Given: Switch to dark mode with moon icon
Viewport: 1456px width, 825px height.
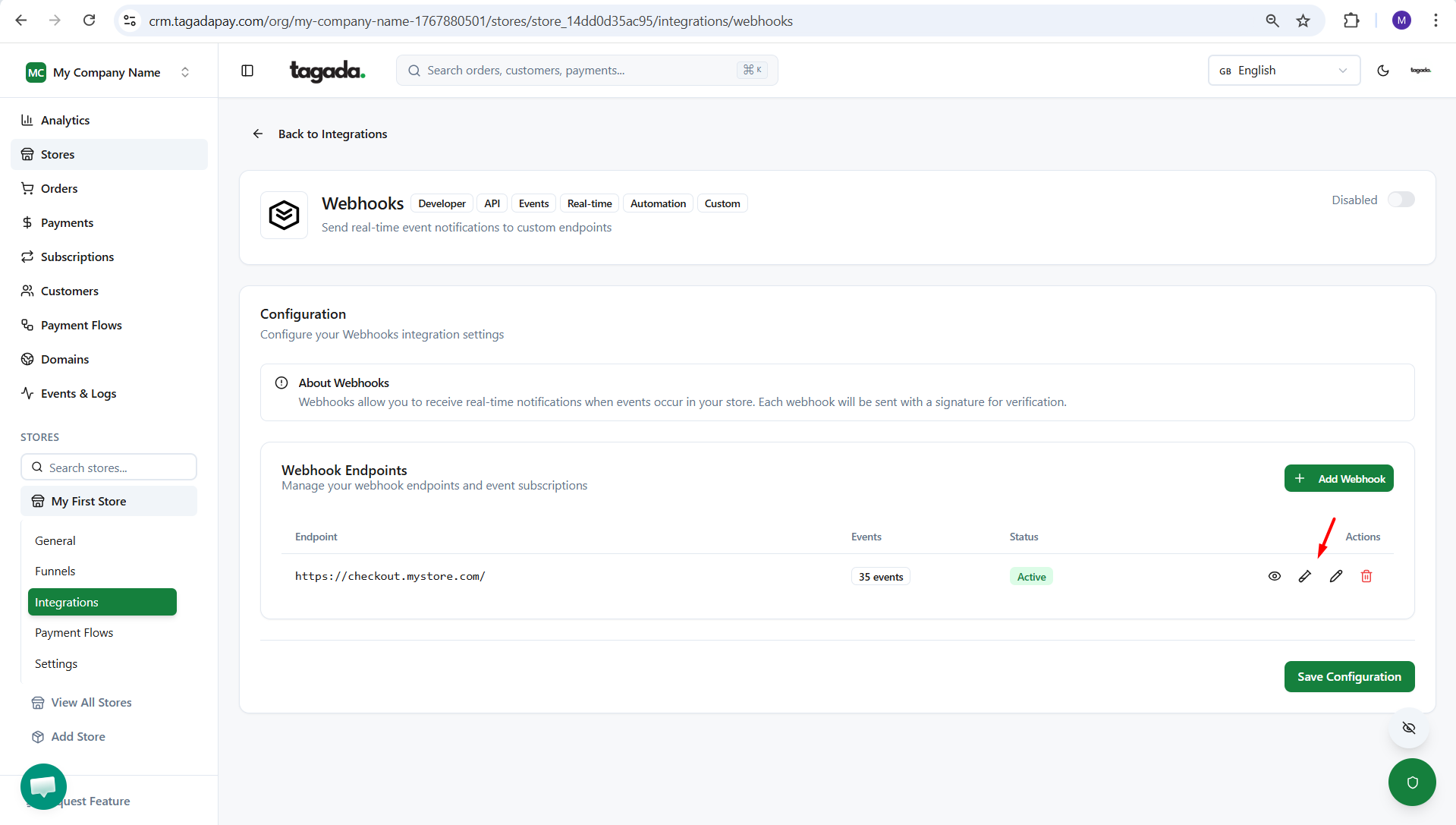Looking at the screenshot, I should click(1383, 71).
